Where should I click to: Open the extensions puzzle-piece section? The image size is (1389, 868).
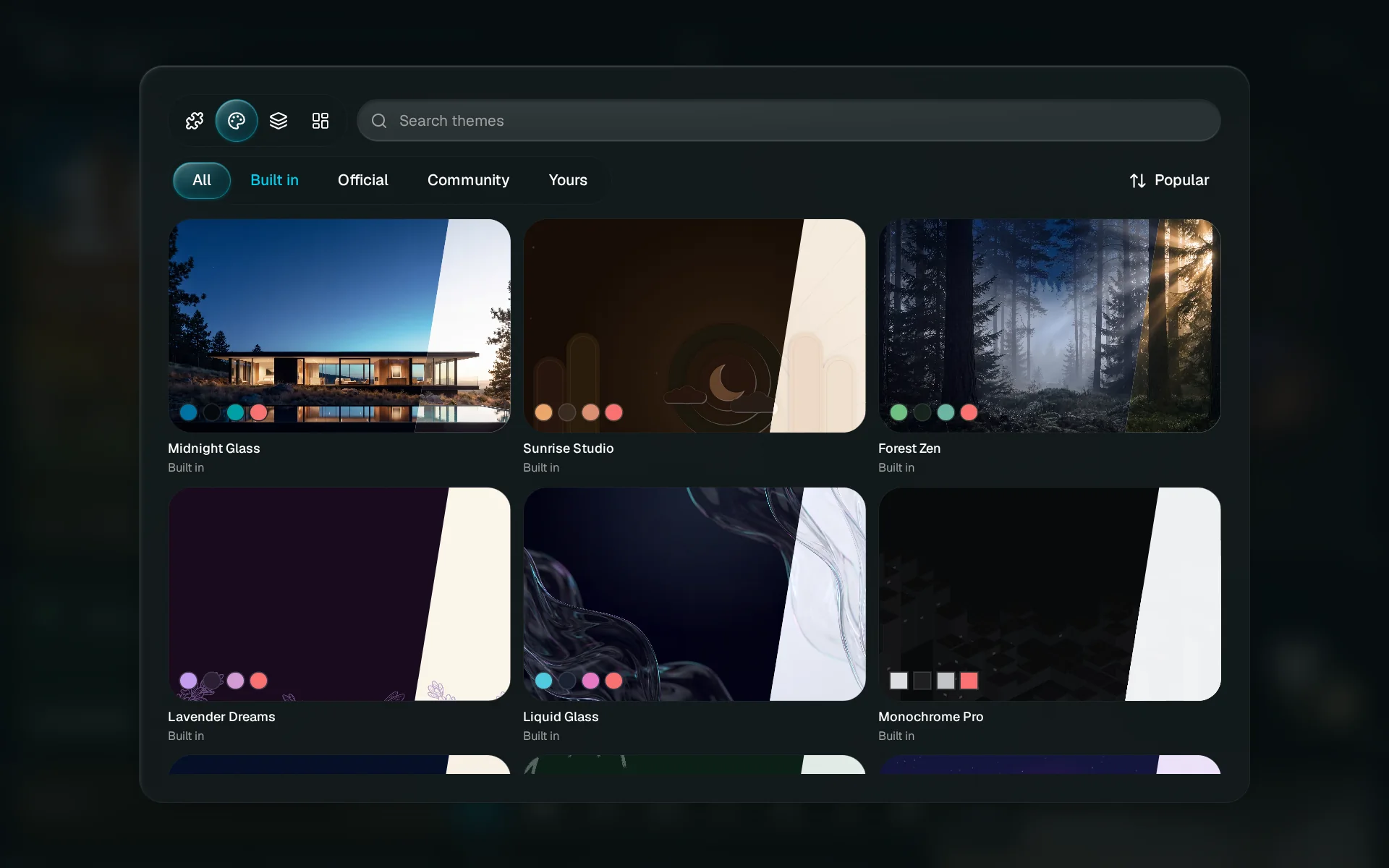pos(195,121)
